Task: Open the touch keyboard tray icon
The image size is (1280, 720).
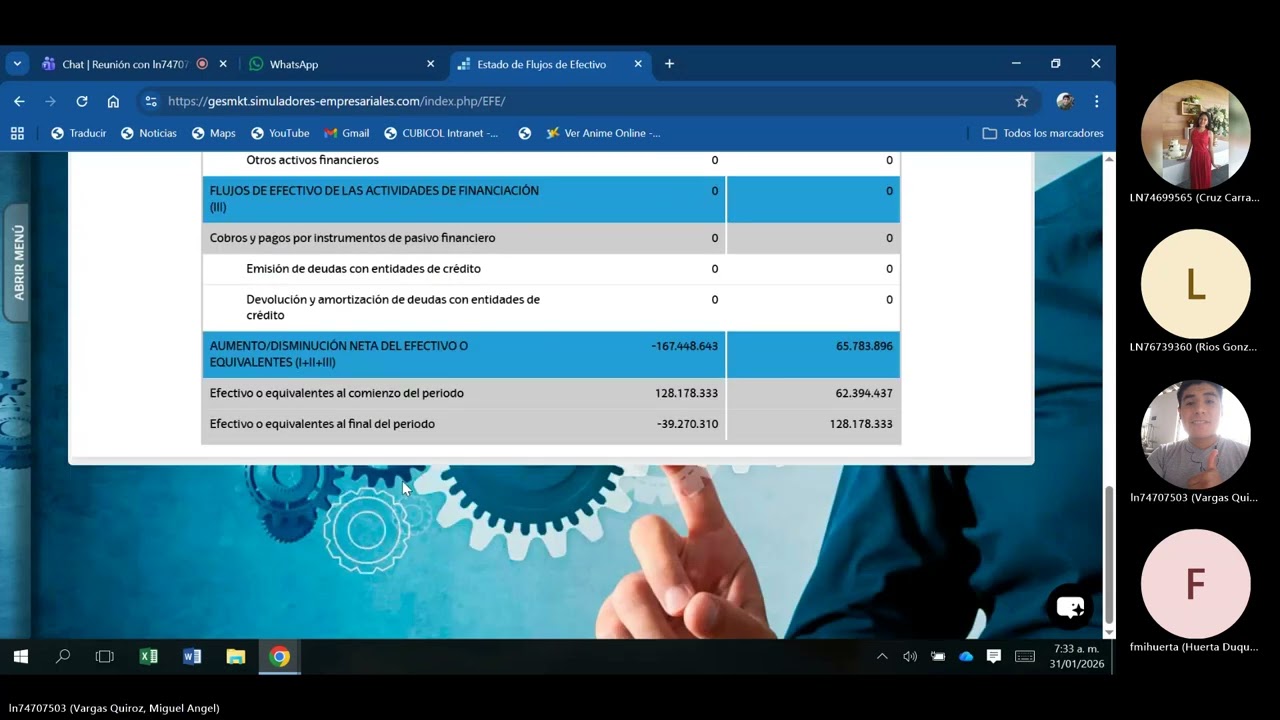Action: (1025, 657)
